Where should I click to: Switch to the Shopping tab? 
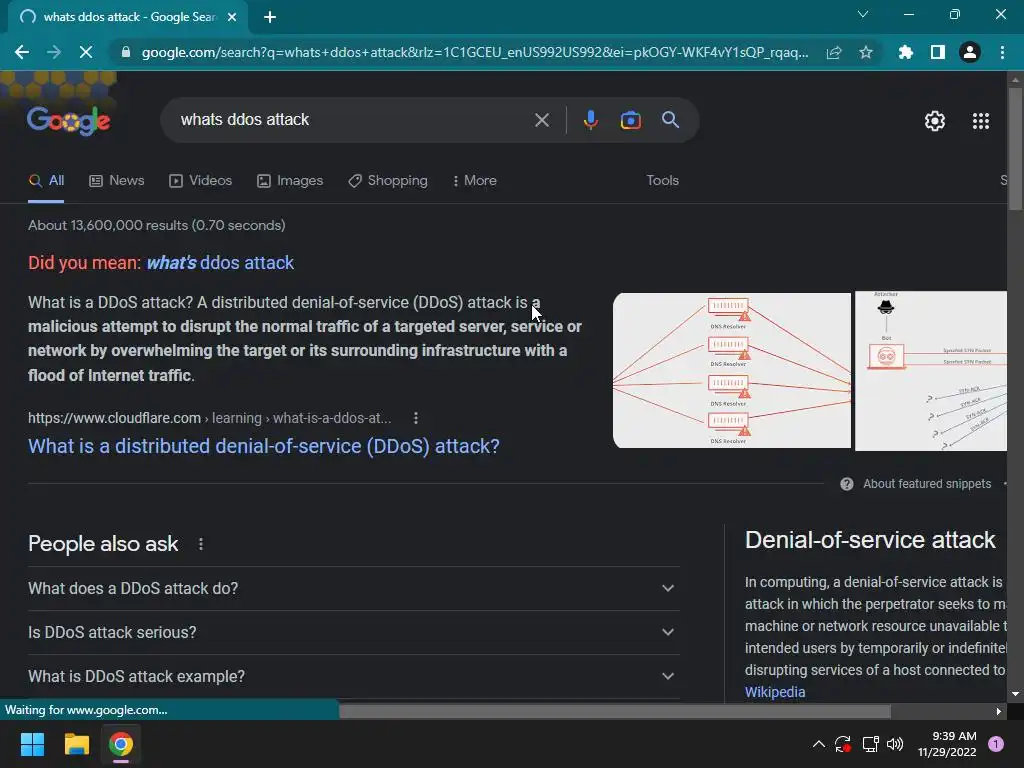point(388,181)
